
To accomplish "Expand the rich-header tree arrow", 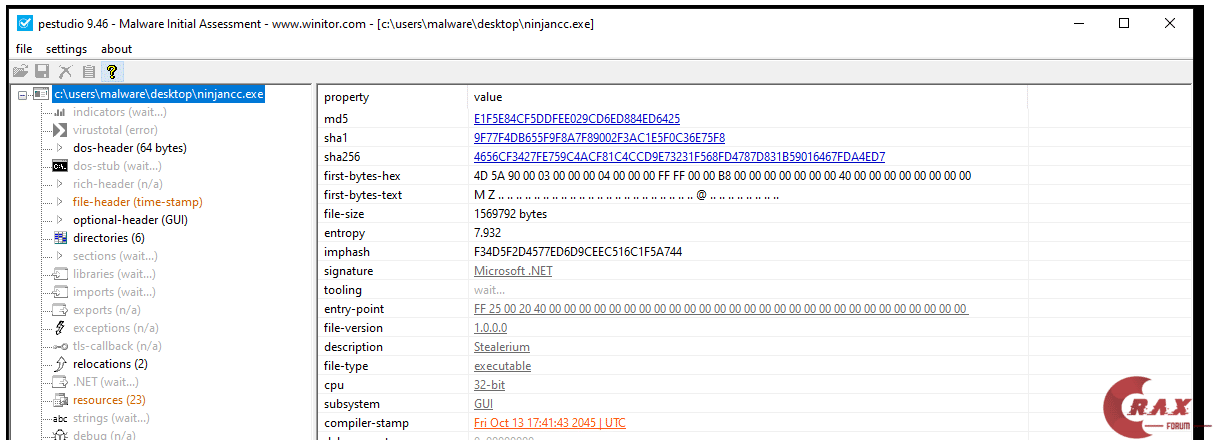I will coord(60,184).
